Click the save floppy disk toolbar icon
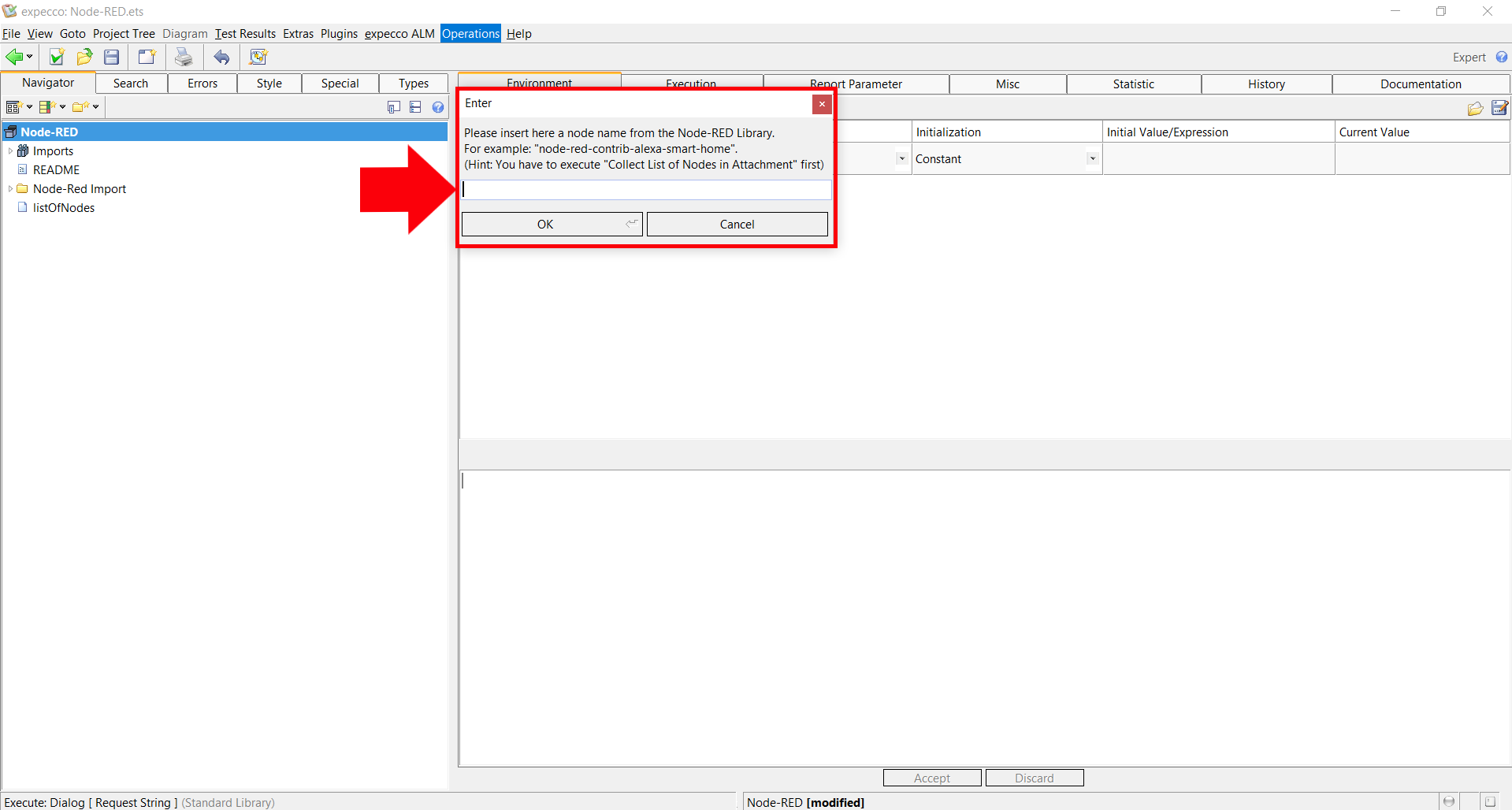The image size is (1512, 810). 112,57
